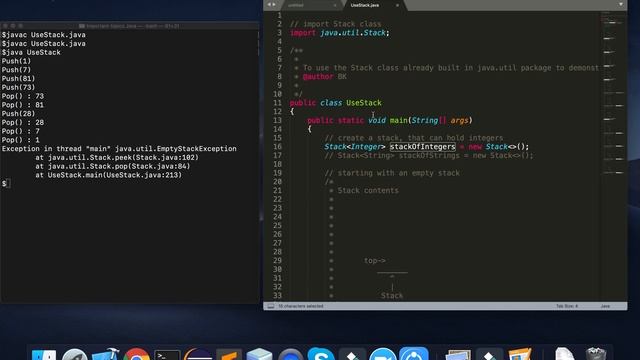640x360 pixels.
Task: Click the Terminal prompt cursor at bottom
Action: (8, 183)
